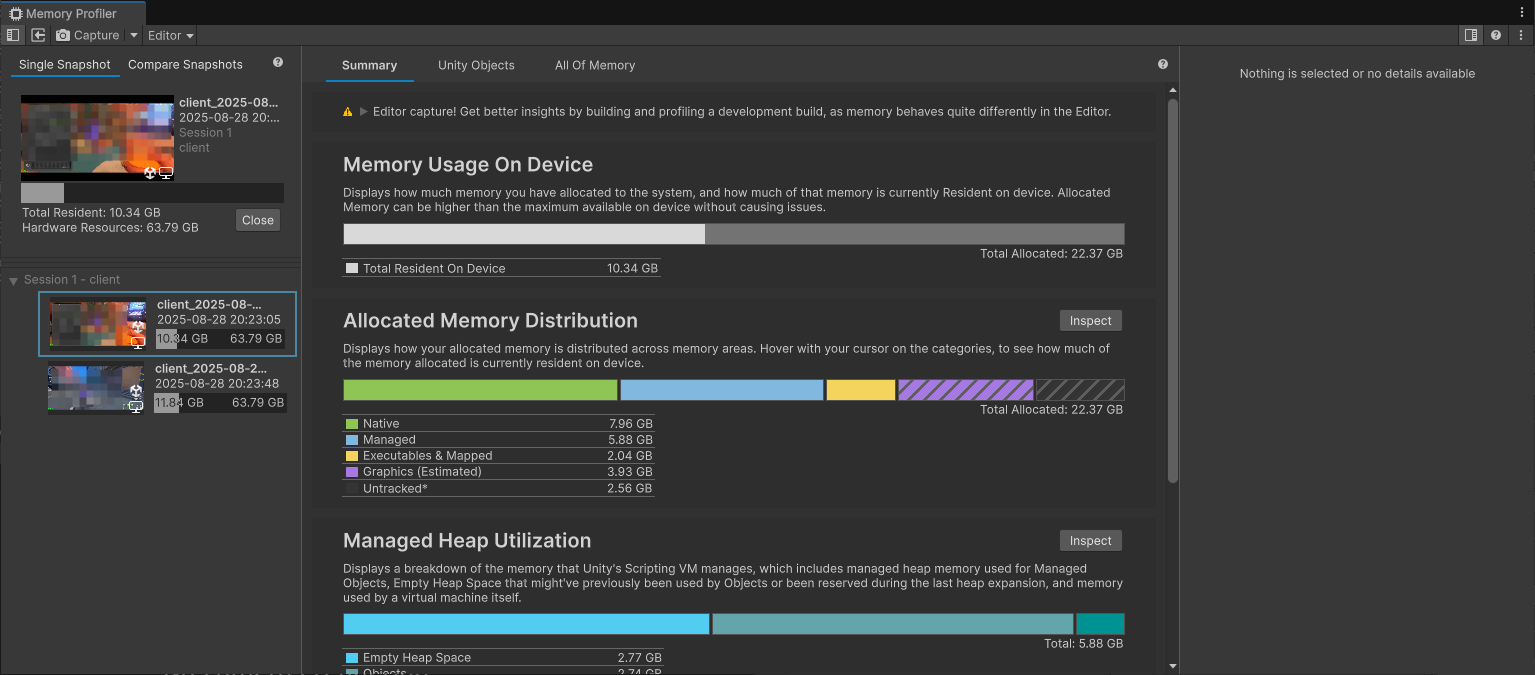The width and height of the screenshot is (1535, 675).
Task: Toggle the left snapshot panel icon
Action: point(12,35)
